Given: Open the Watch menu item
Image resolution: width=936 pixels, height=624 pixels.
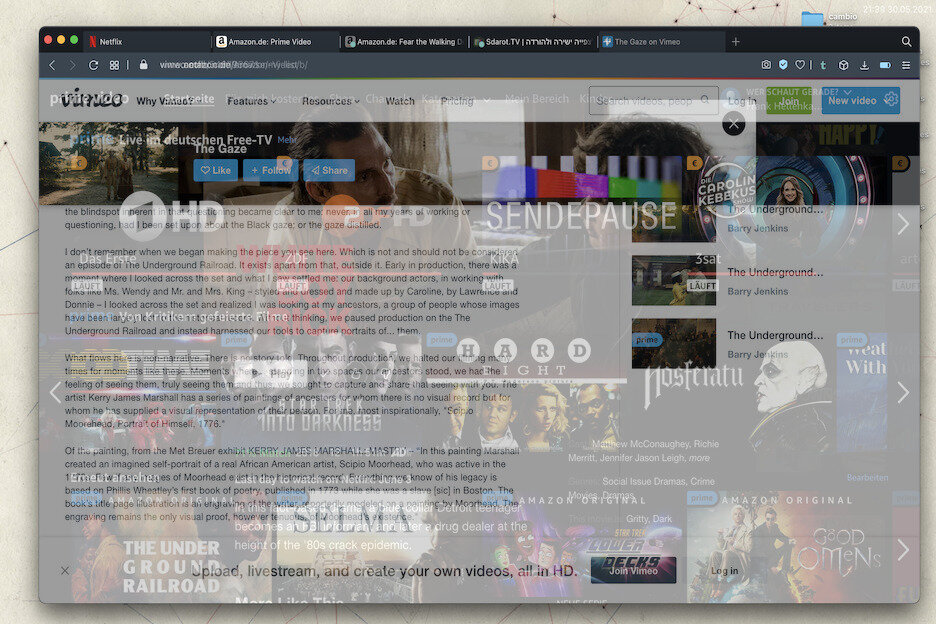Looking at the screenshot, I should [x=400, y=101].
